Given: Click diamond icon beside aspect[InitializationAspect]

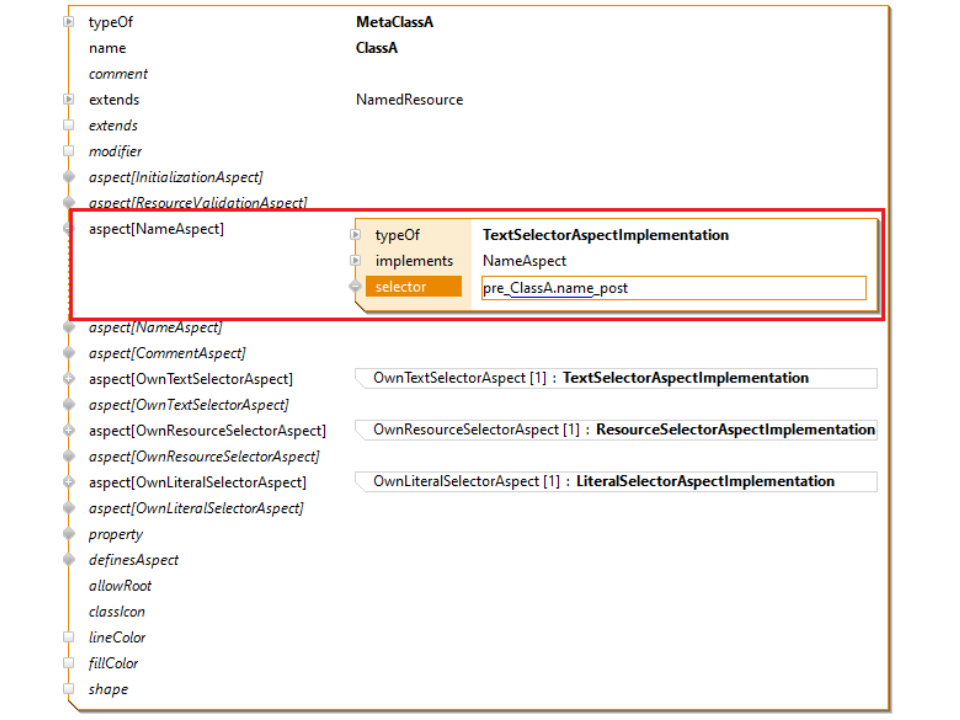Looking at the screenshot, I should click(x=69, y=177).
